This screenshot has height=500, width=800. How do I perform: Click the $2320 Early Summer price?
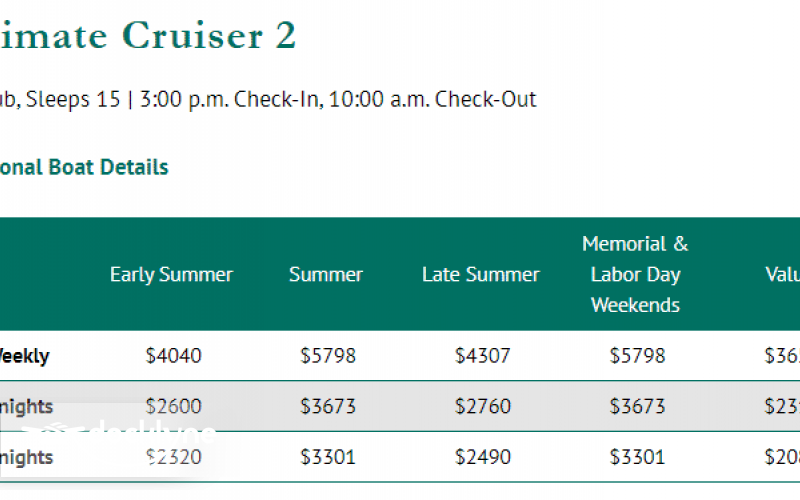pos(173,458)
